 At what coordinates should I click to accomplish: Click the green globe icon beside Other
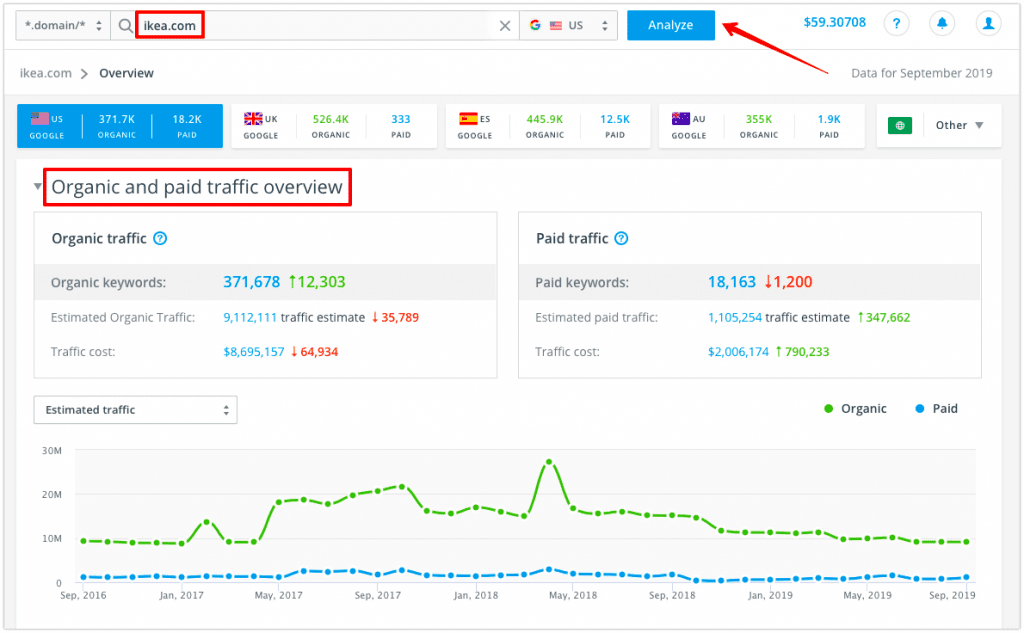click(899, 125)
